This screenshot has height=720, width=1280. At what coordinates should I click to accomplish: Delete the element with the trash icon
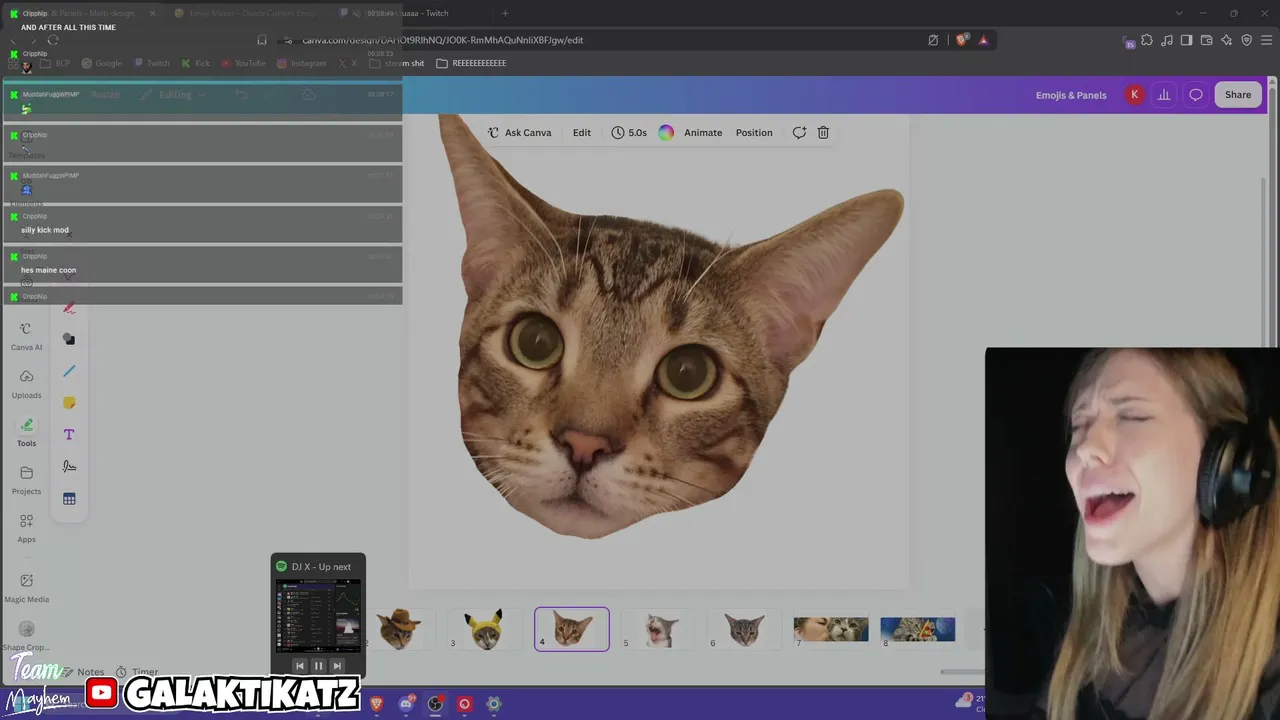(823, 132)
